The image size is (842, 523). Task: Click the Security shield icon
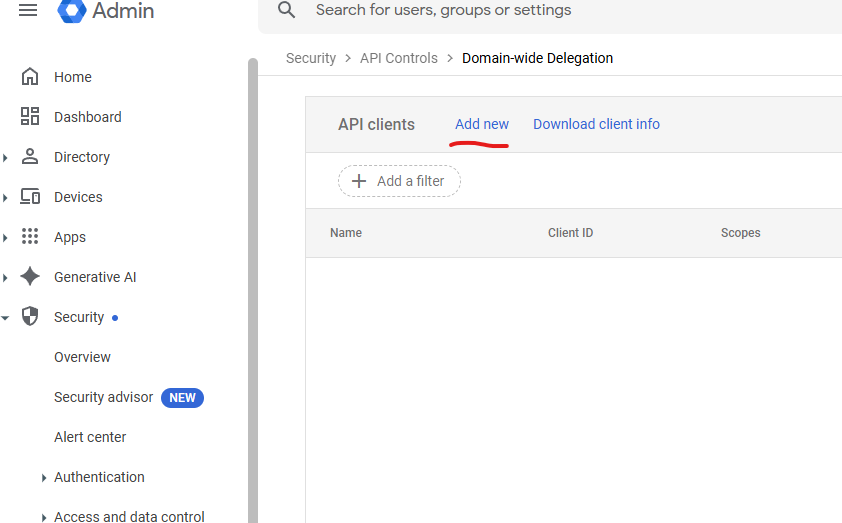click(x=30, y=317)
